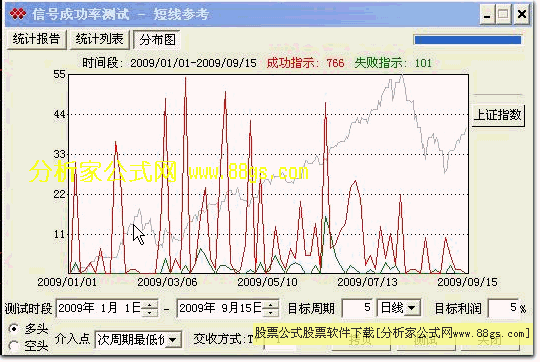This screenshot has width=540, height=362.
Task: Open the 介入点 dropdown list
Action: (173, 340)
